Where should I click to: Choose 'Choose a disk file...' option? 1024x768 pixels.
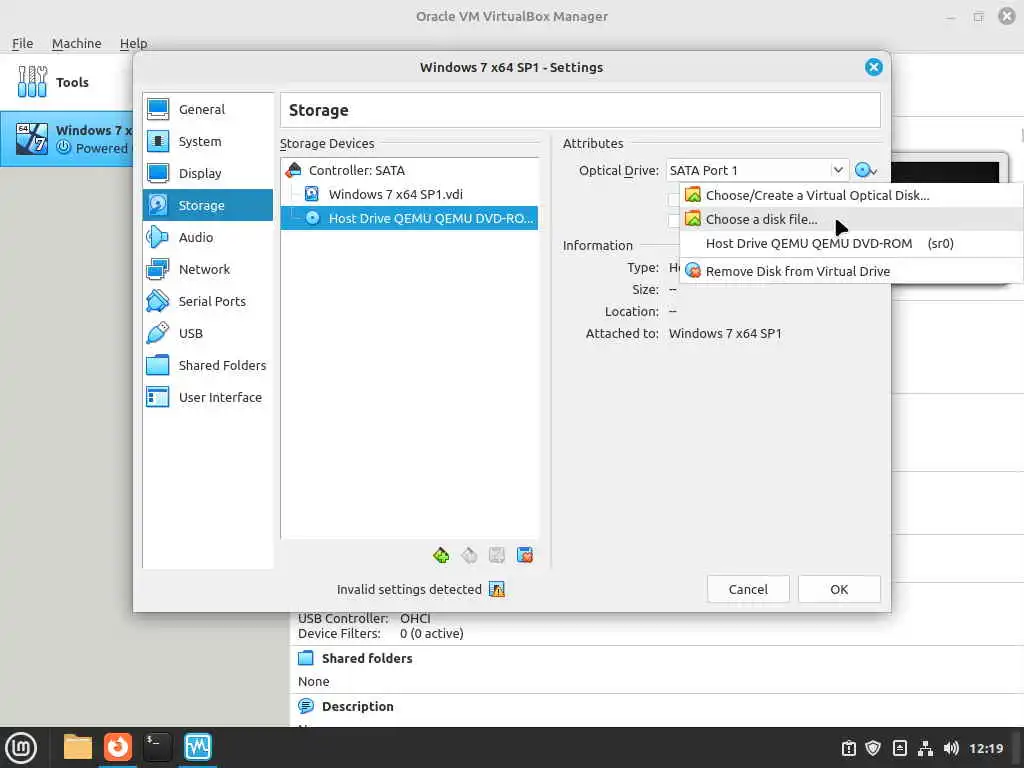[x=851, y=219]
